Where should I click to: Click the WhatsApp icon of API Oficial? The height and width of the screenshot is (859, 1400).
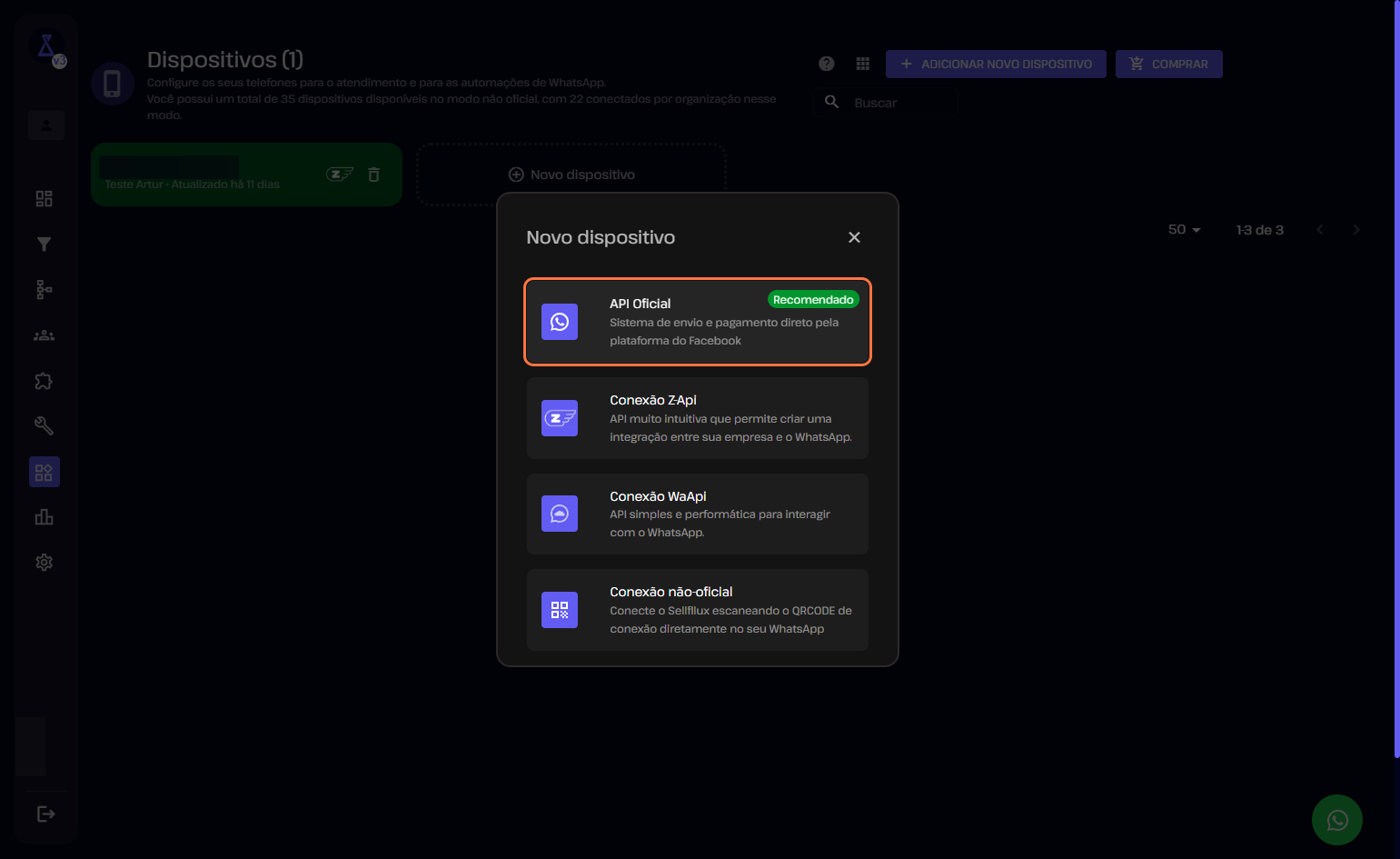560,322
